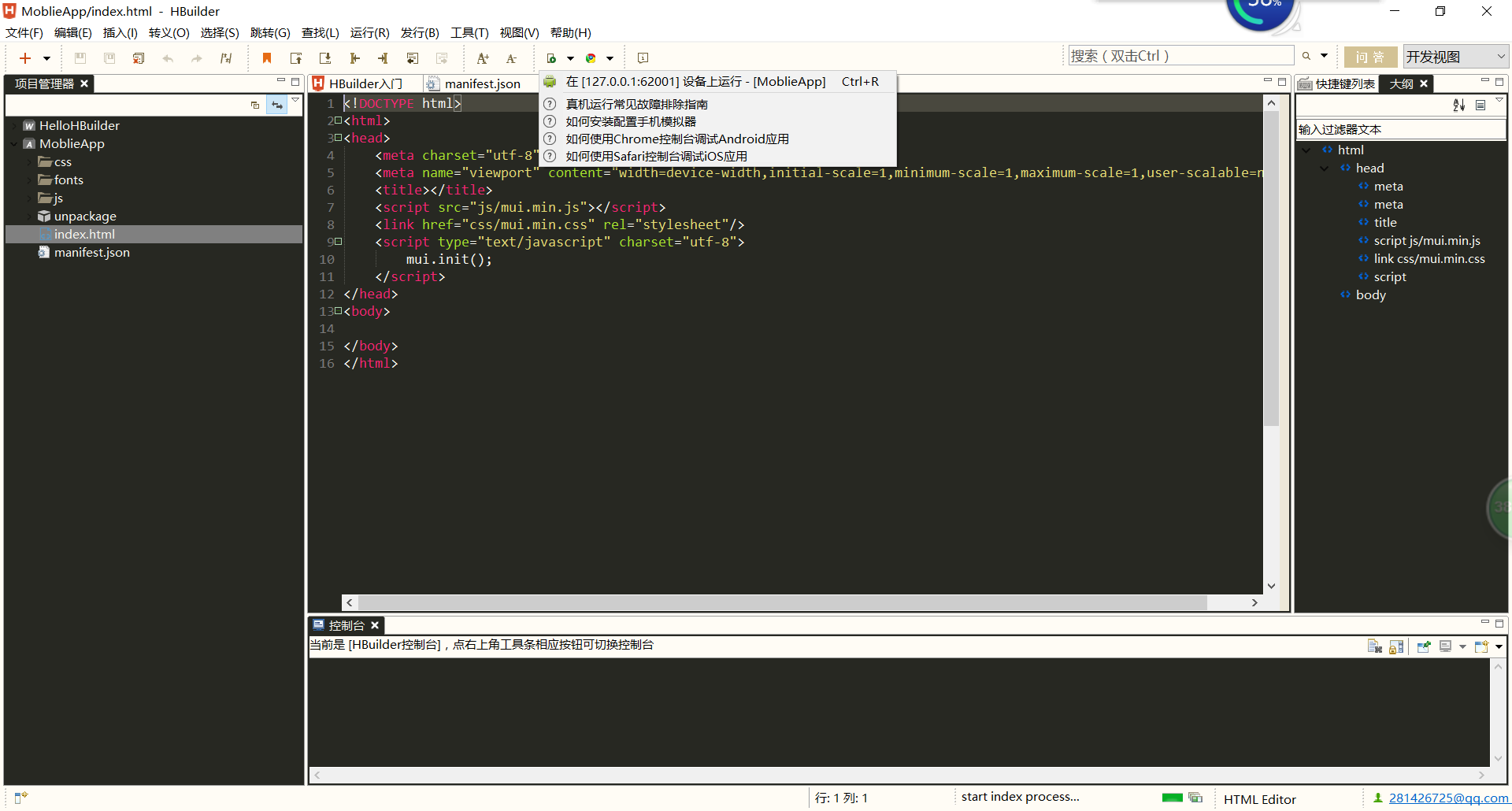Viewport: 1512px width, 811px height.
Task: Click the next bookmark page icon
Action: [x=325, y=58]
